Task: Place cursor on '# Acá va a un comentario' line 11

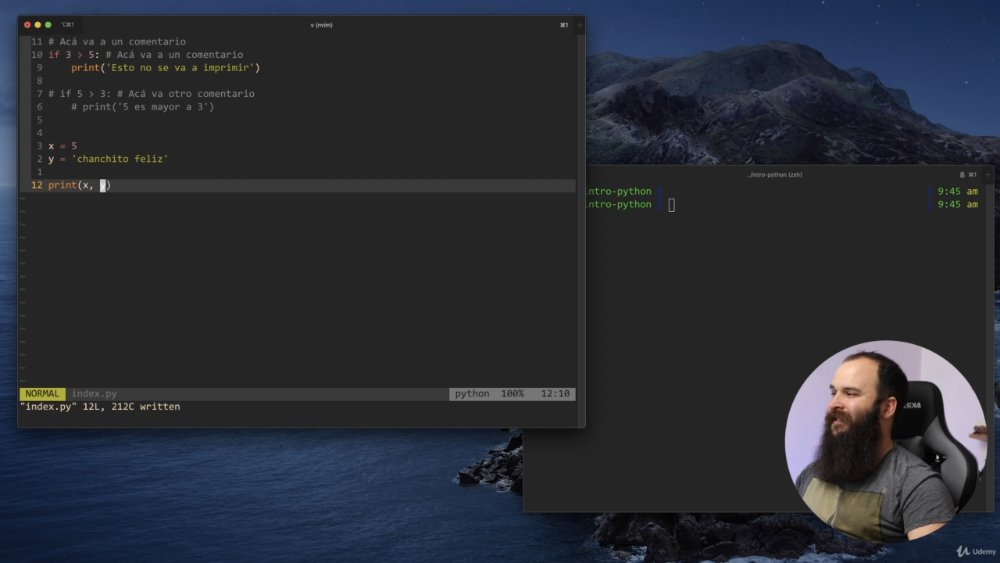Action: [117, 41]
